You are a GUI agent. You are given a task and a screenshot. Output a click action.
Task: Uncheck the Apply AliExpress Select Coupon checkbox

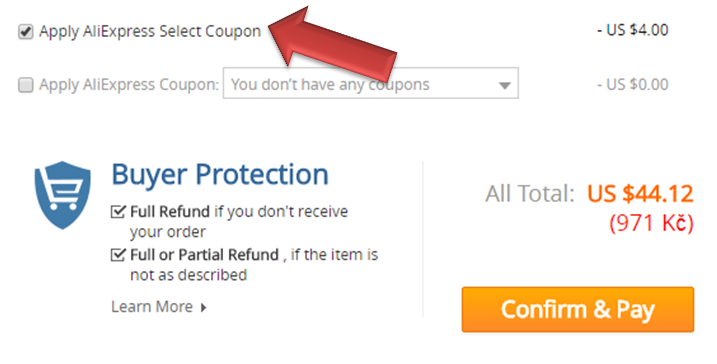click(26, 32)
